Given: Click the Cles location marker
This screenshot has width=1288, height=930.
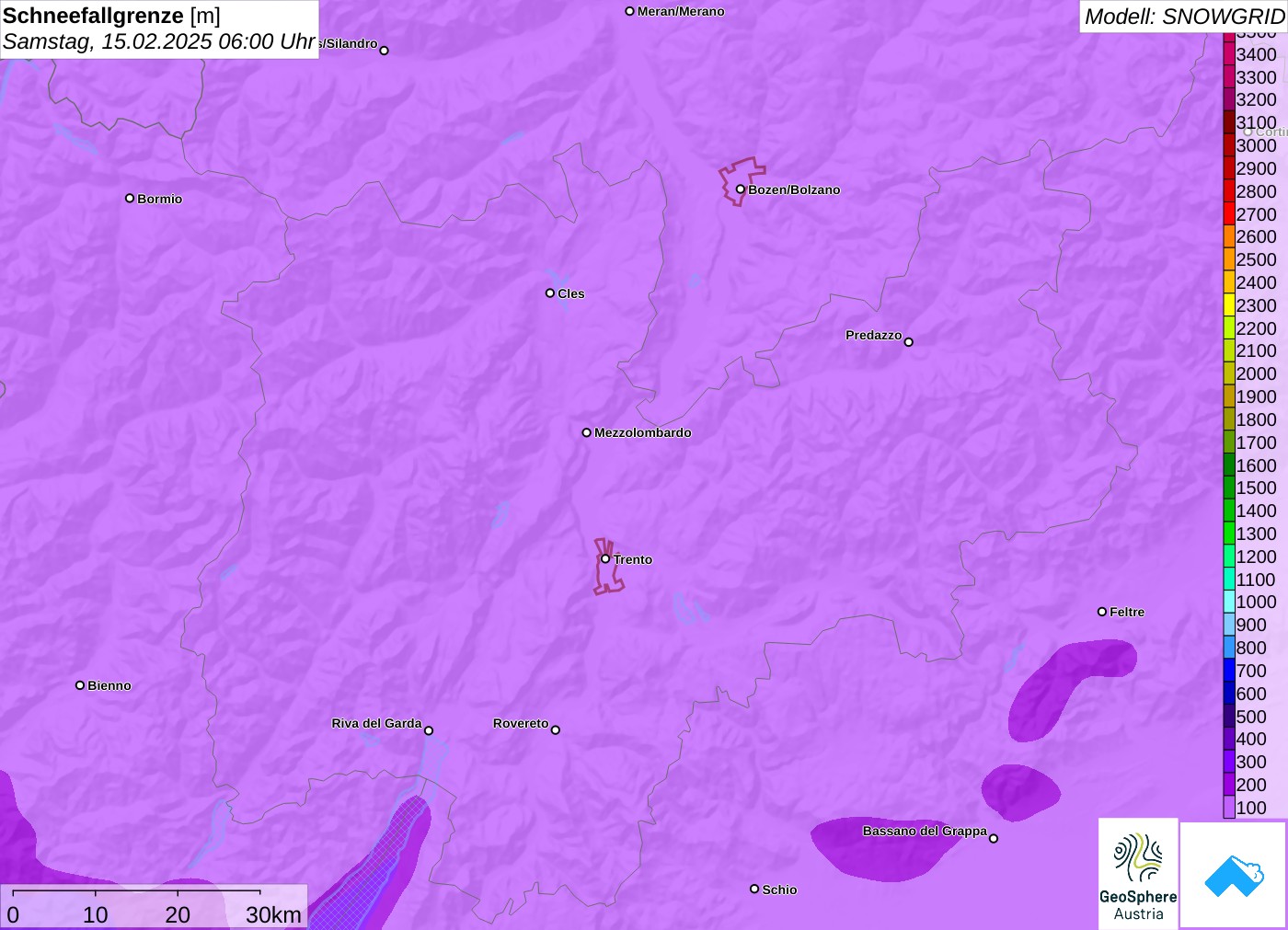Looking at the screenshot, I should pos(550,293).
